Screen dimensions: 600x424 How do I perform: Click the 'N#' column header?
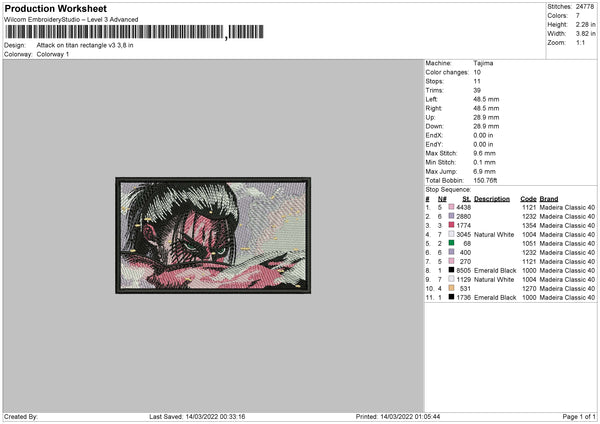(x=442, y=199)
